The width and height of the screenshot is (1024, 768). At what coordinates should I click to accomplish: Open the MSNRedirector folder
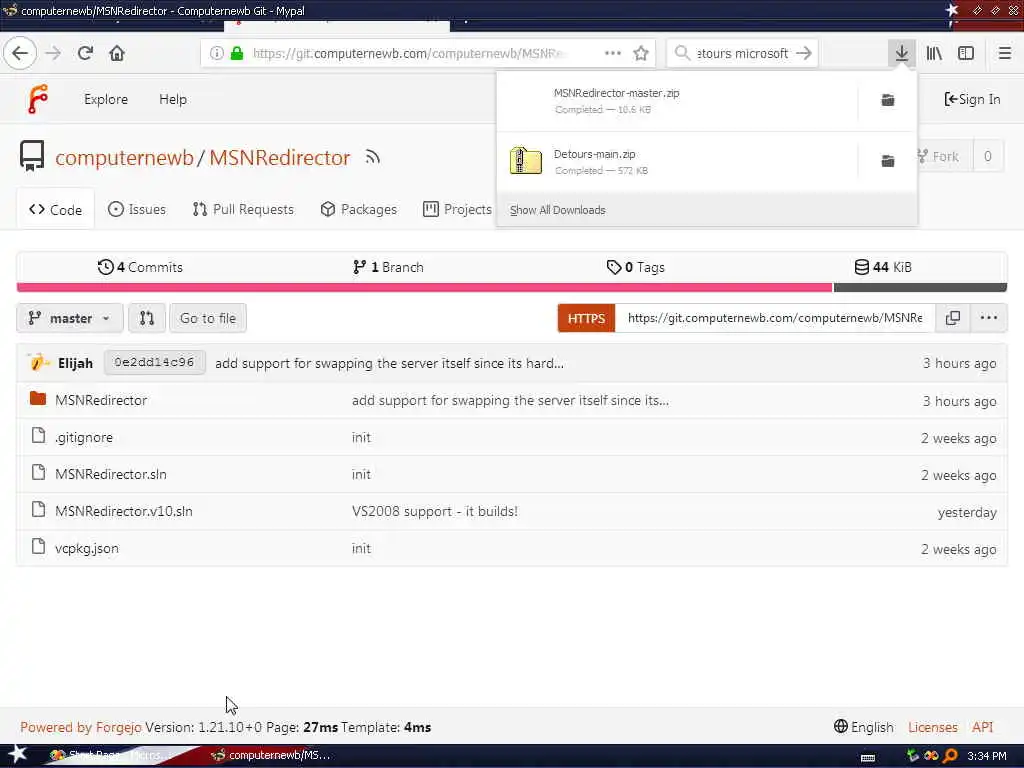point(101,400)
